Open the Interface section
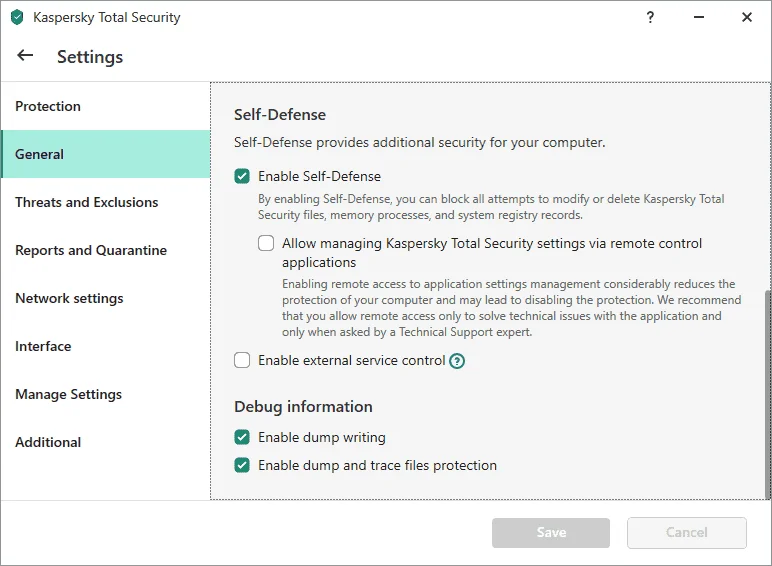This screenshot has height=566, width=772. [x=105, y=346]
